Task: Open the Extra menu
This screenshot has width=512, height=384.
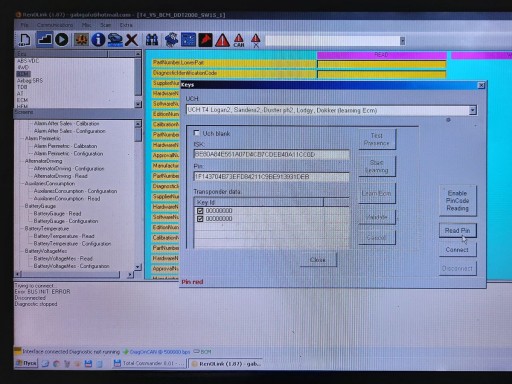Action: [126, 25]
